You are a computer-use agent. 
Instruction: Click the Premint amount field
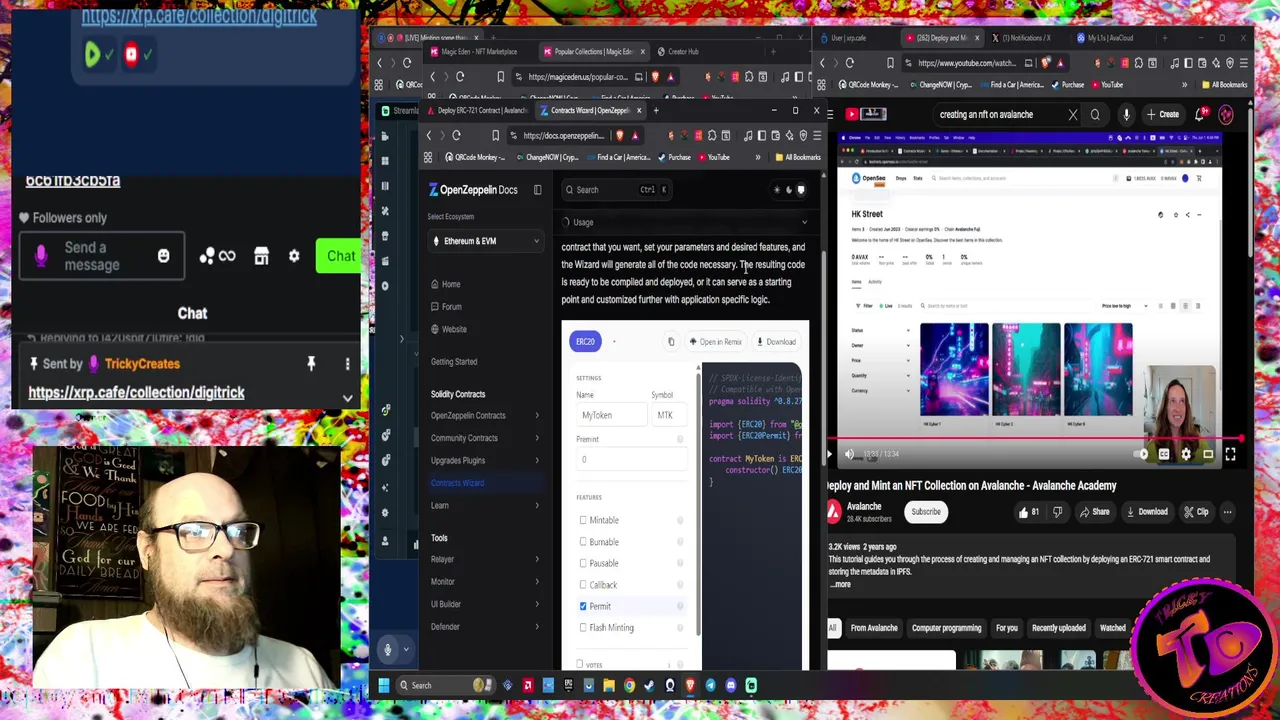(x=631, y=460)
